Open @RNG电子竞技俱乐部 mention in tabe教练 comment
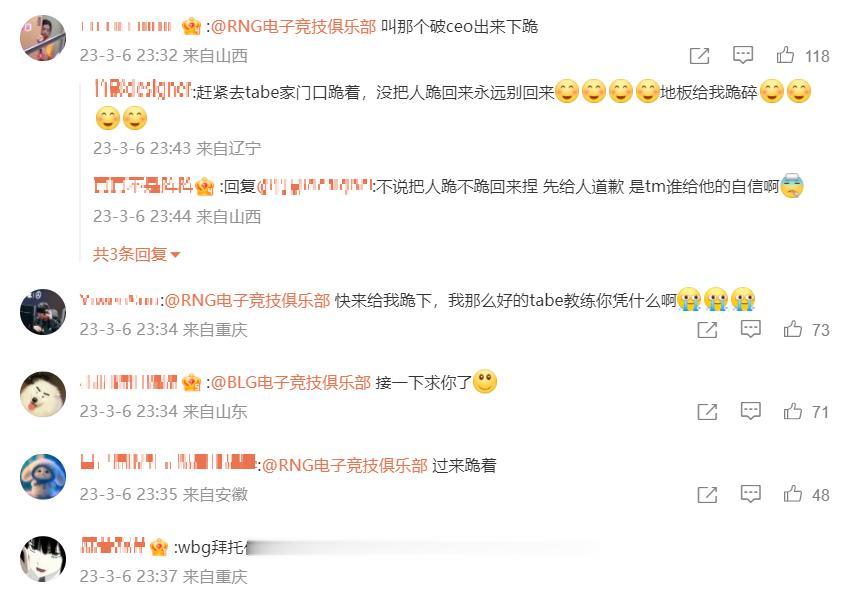This screenshot has width=853, height=594. 248,300
